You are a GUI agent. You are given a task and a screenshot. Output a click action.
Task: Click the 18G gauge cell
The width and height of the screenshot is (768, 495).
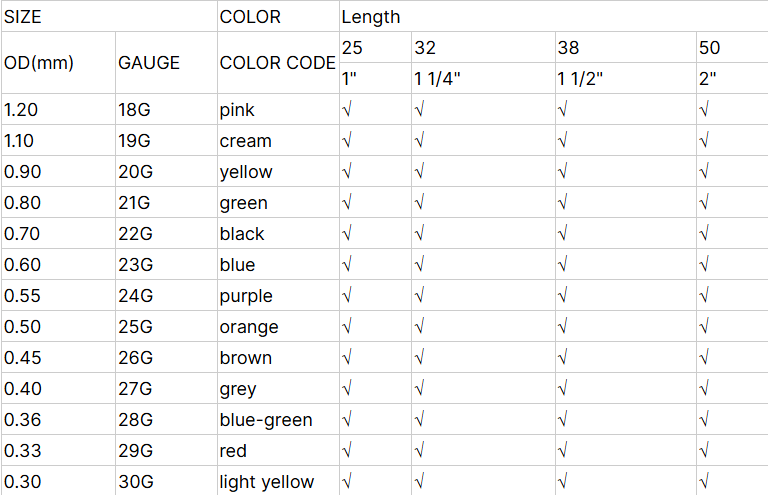133,110
